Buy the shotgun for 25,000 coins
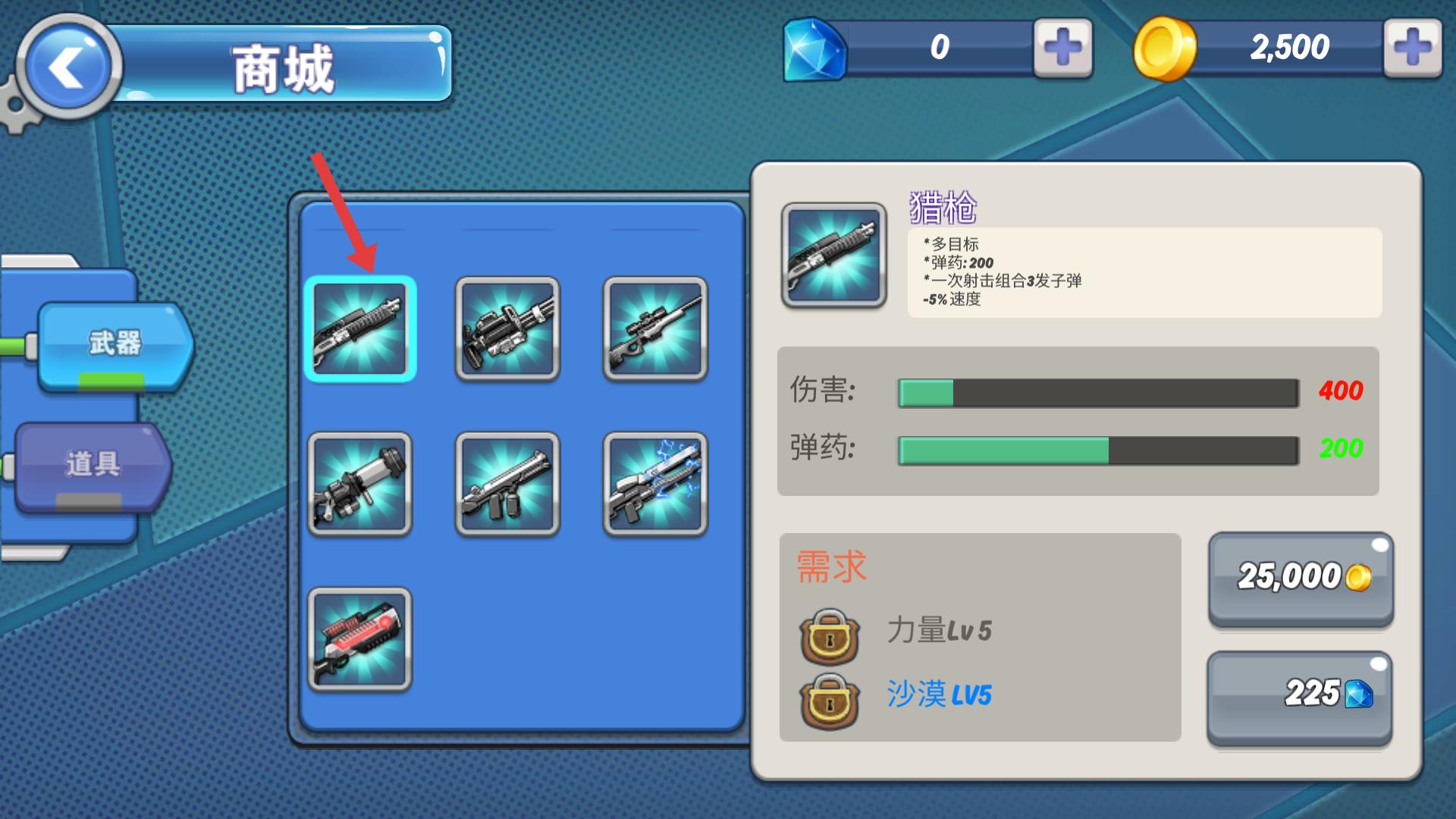This screenshot has width=1456, height=819. pos(1301,579)
